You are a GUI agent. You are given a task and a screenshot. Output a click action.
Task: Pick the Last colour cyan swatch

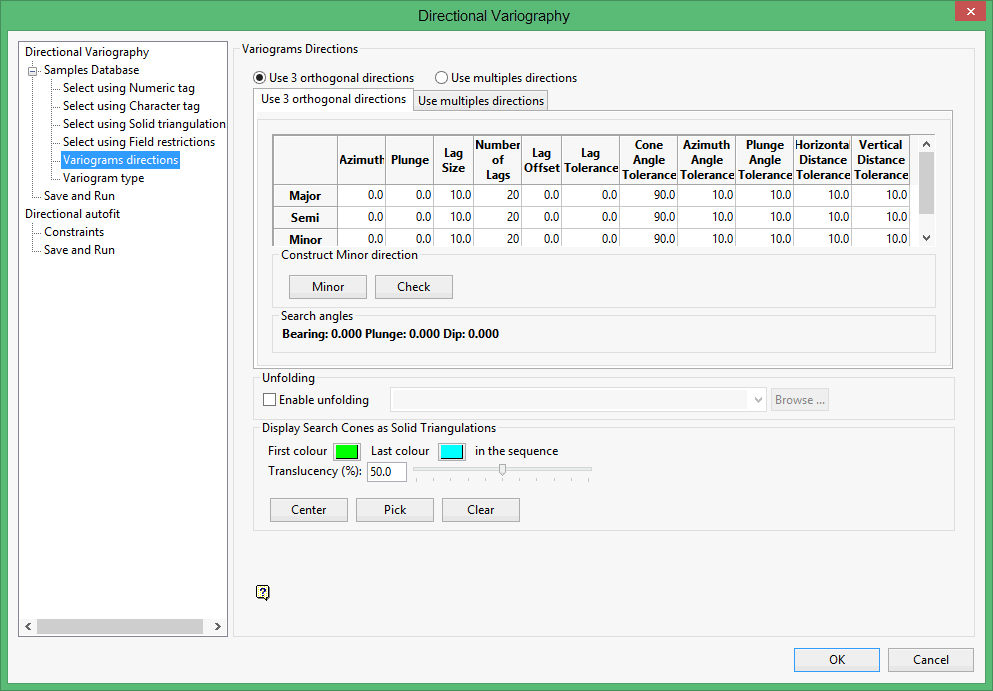[x=451, y=451]
